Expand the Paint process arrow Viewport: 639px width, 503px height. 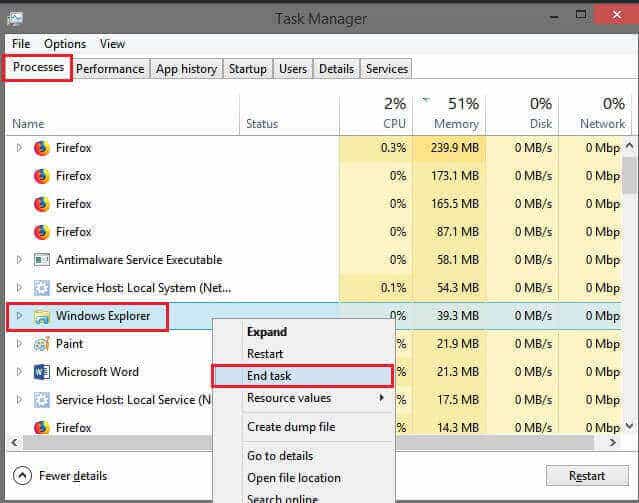click(x=19, y=344)
